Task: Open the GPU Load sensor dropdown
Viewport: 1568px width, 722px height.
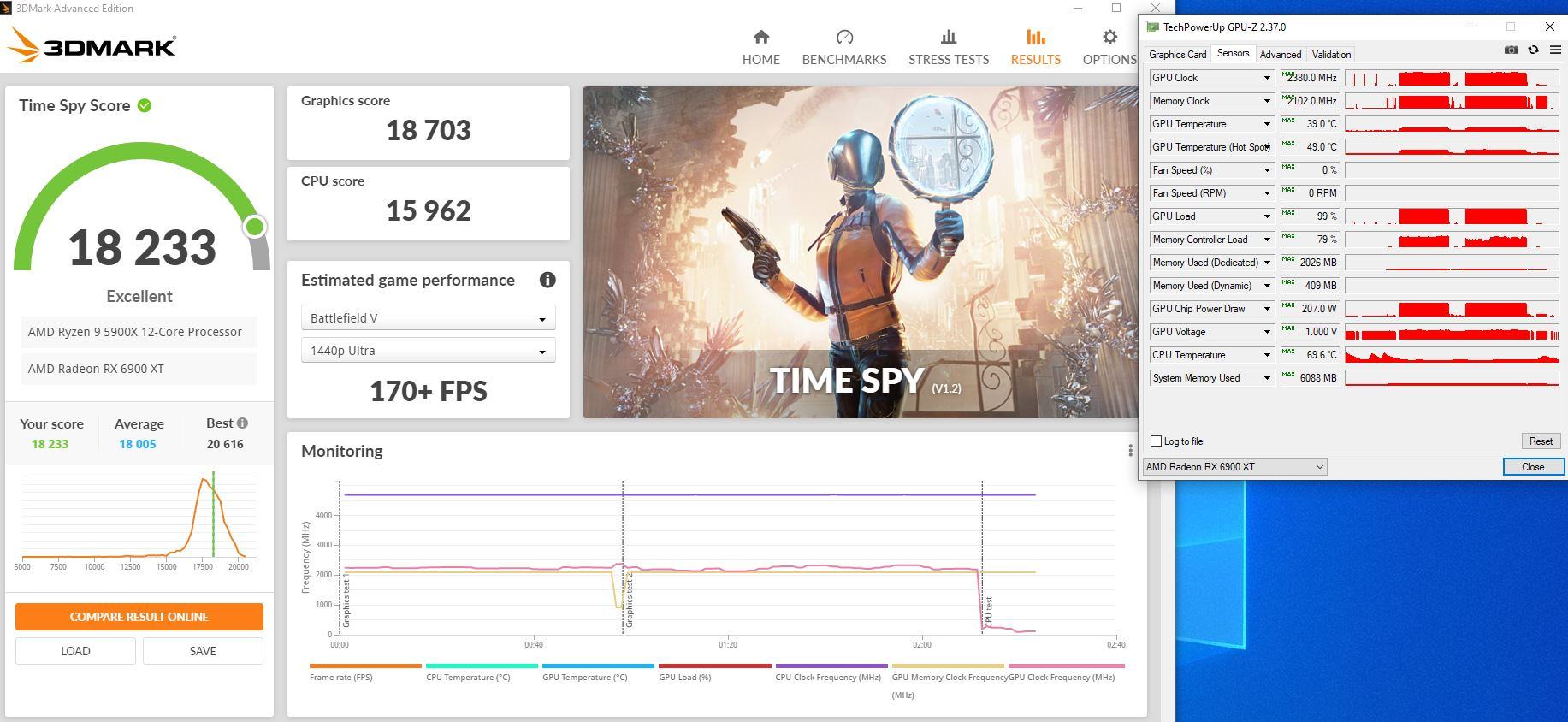Action: click(1267, 216)
